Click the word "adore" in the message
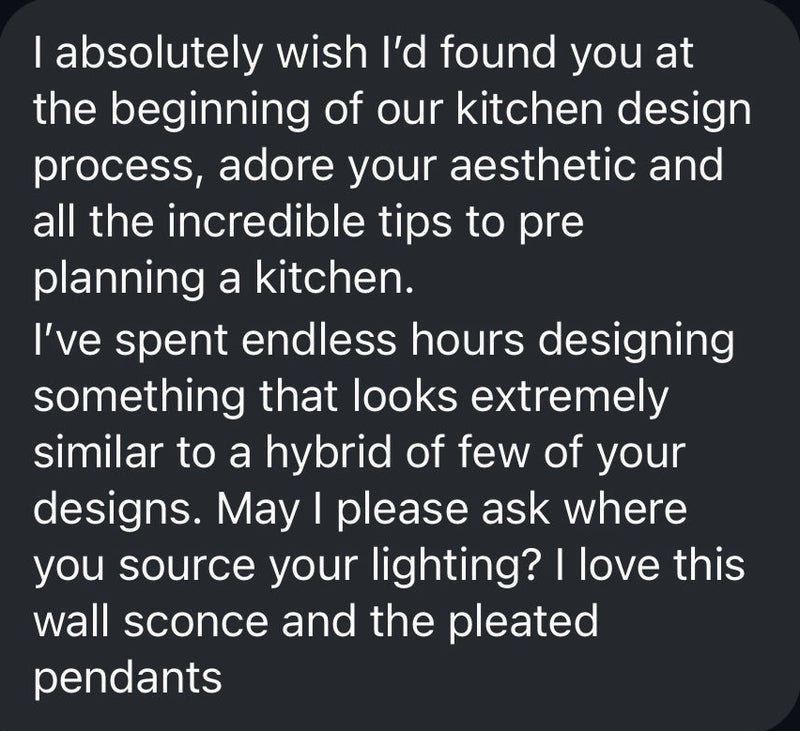 tap(271, 167)
